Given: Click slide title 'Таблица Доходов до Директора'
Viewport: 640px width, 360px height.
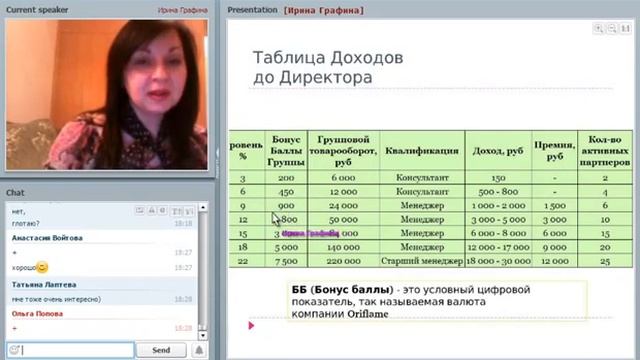Looking at the screenshot, I should [328, 67].
